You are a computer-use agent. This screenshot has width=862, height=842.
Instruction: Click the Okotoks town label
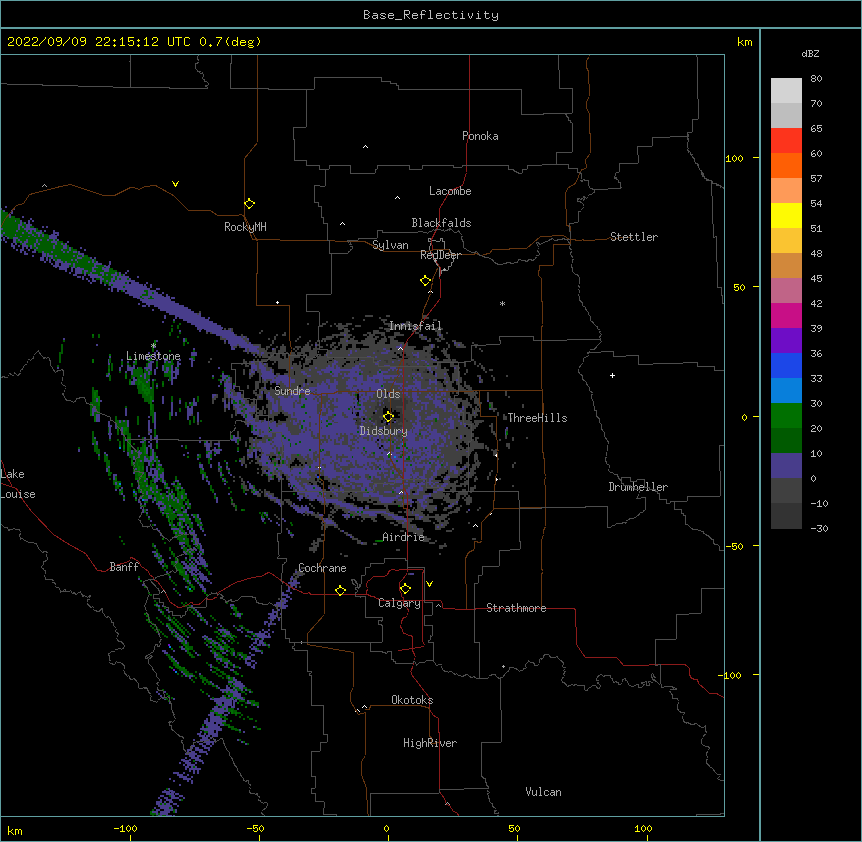coord(412,700)
